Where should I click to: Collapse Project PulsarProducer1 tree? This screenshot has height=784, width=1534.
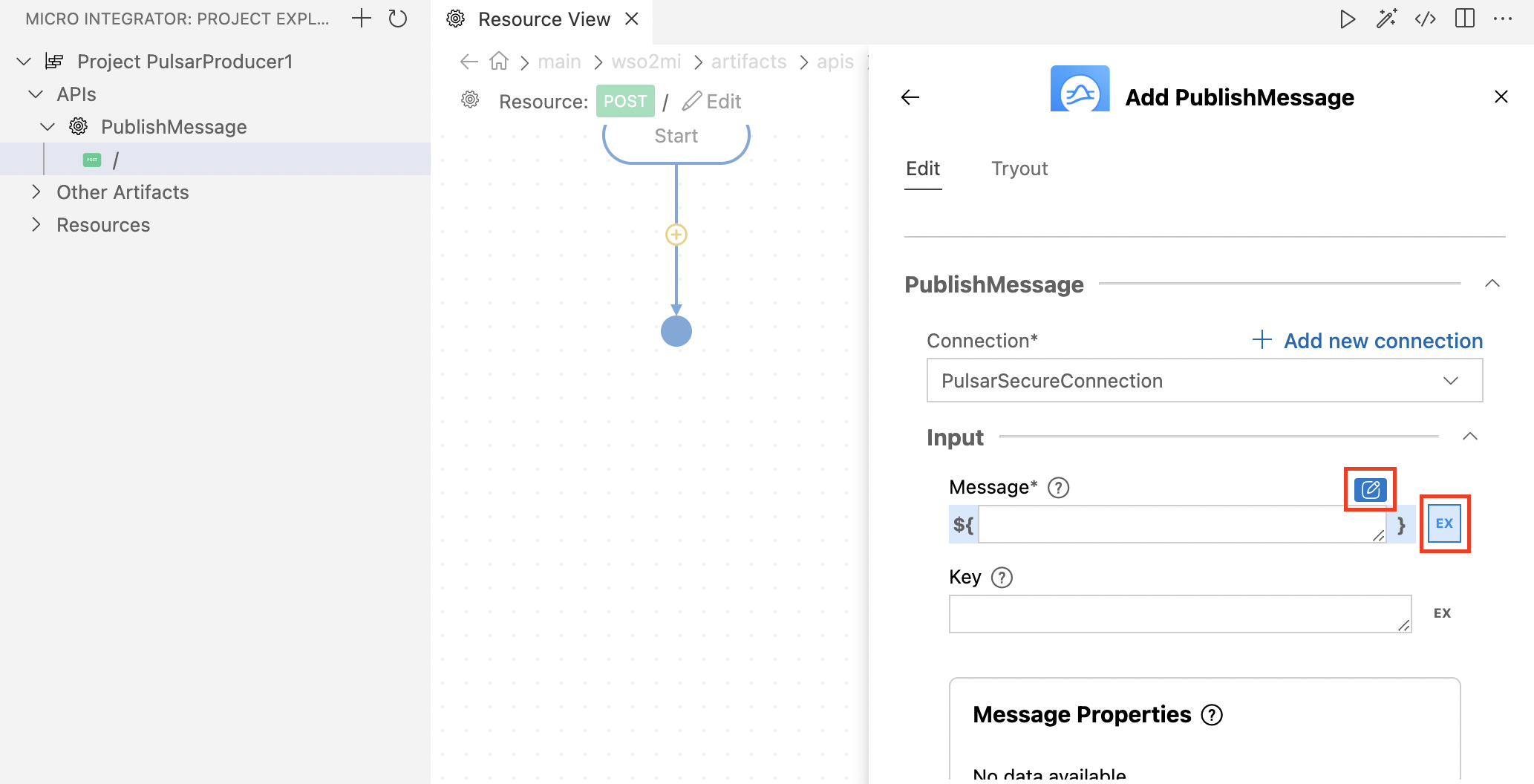(24, 62)
